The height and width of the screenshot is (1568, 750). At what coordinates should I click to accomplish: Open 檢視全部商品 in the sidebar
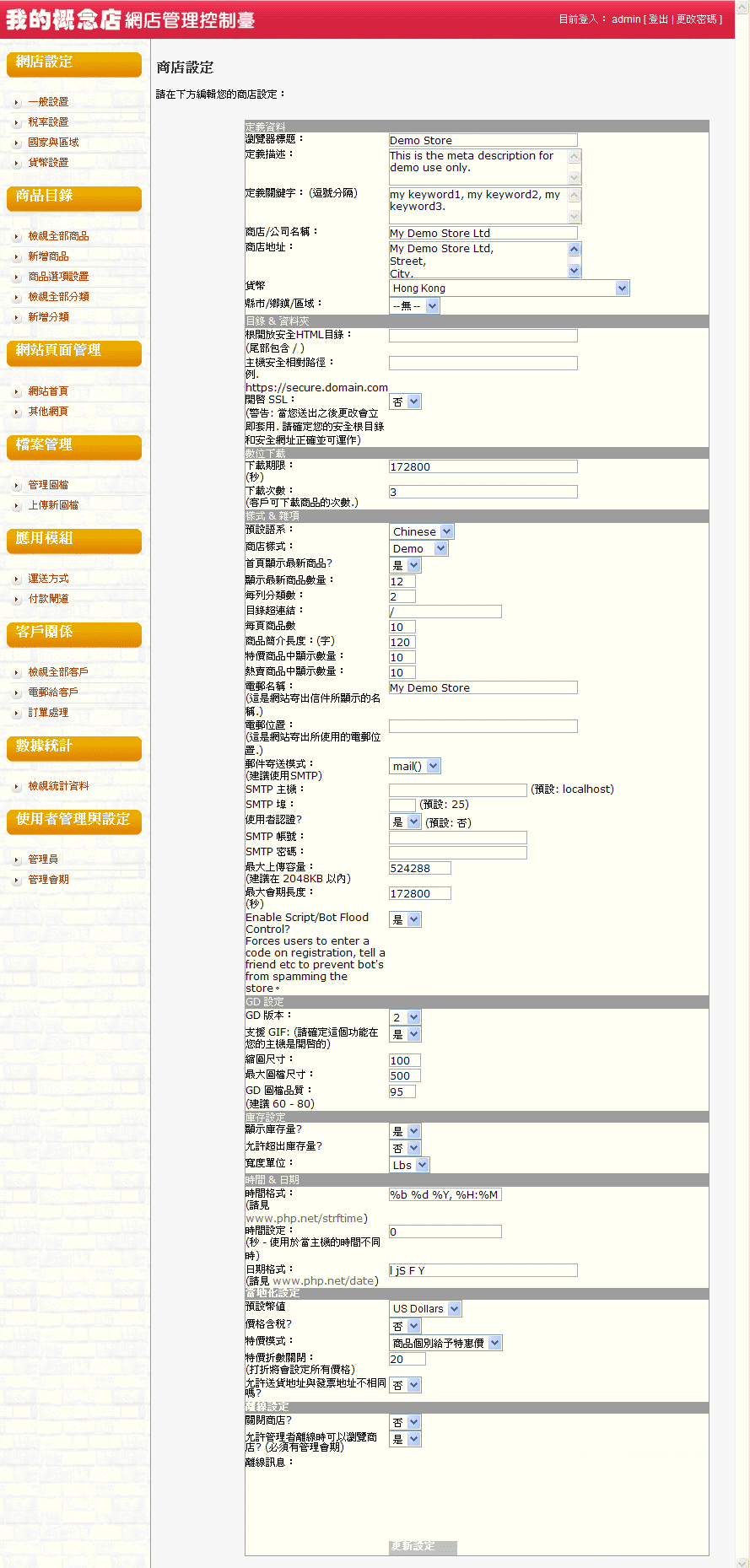(58, 236)
